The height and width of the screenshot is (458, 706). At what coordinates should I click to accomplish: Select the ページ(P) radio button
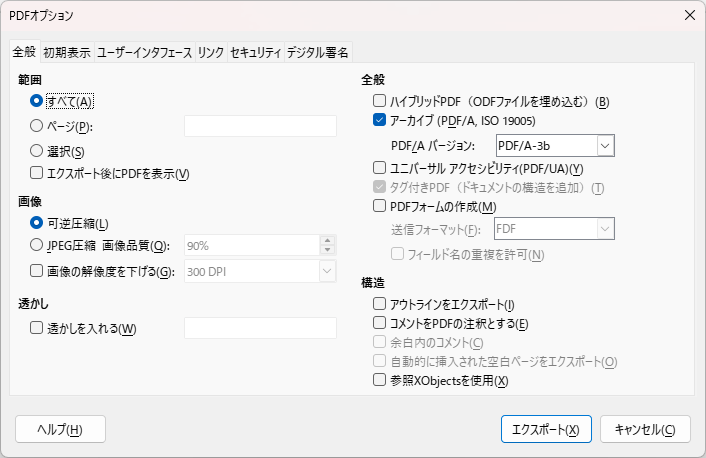coord(36,126)
